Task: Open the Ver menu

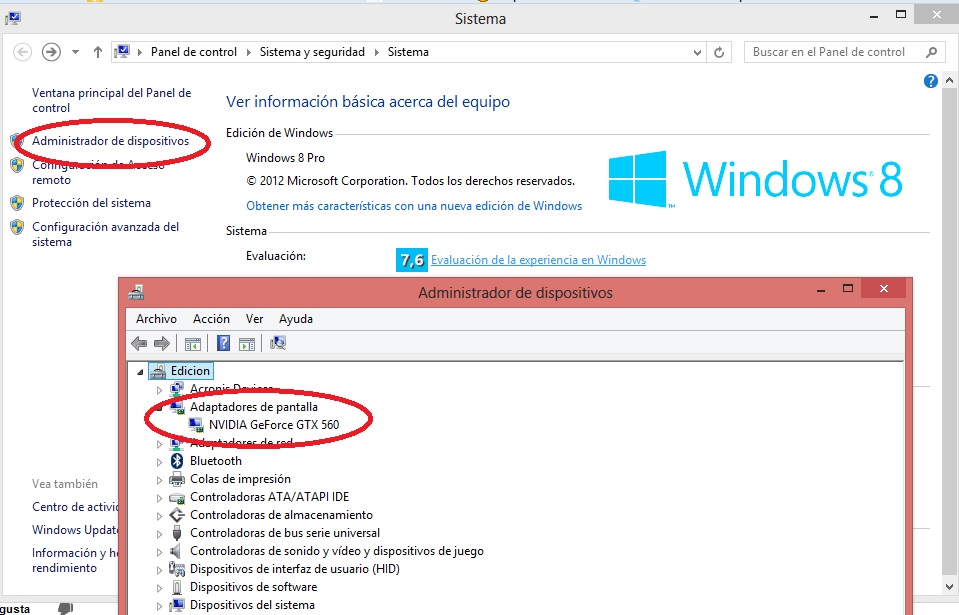Action: [254, 319]
